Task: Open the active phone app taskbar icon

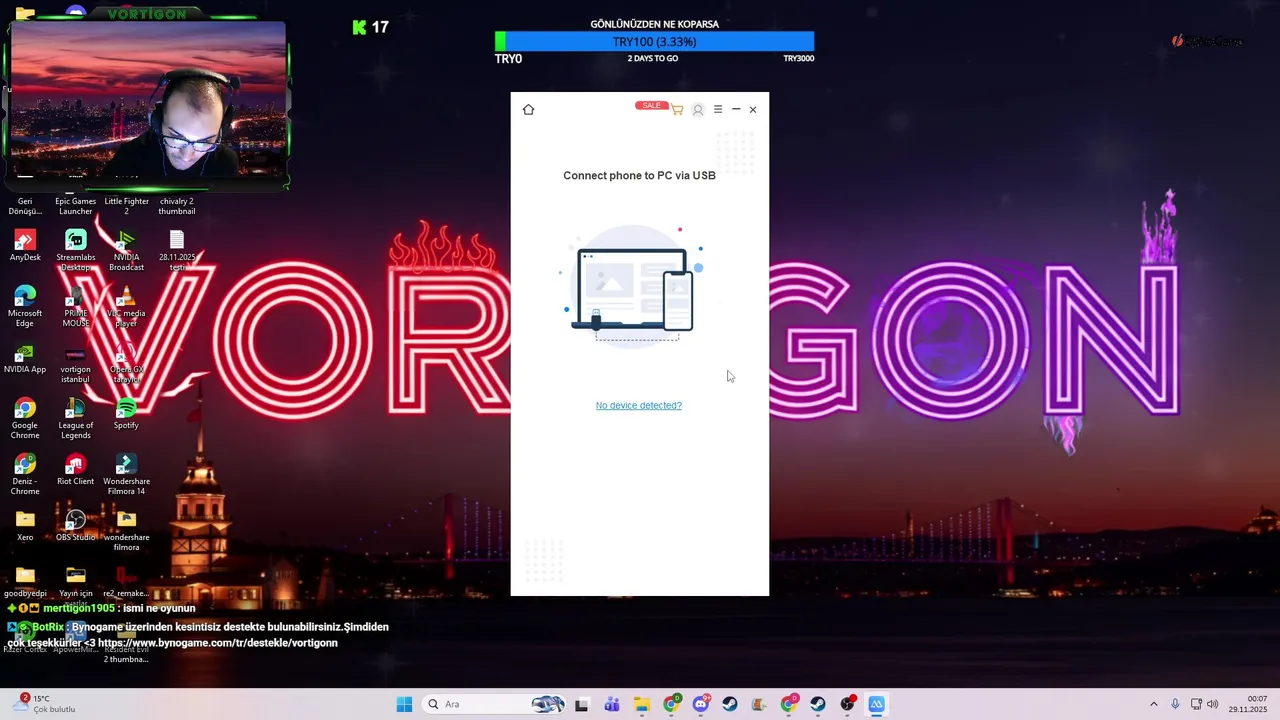Action: [x=877, y=704]
